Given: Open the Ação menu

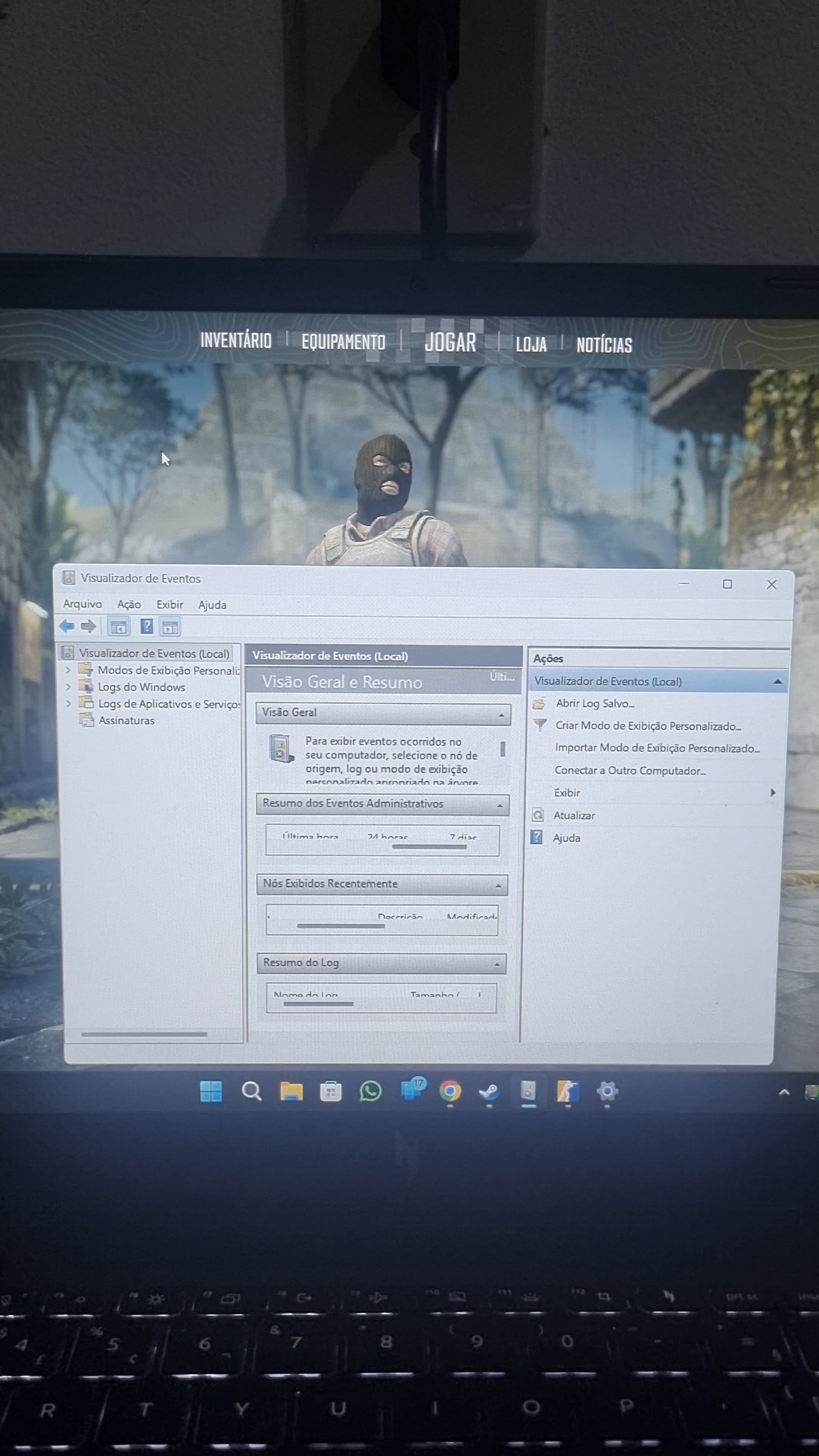Looking at the screenshot, I should pyautogui.click(x=129, y=604).
